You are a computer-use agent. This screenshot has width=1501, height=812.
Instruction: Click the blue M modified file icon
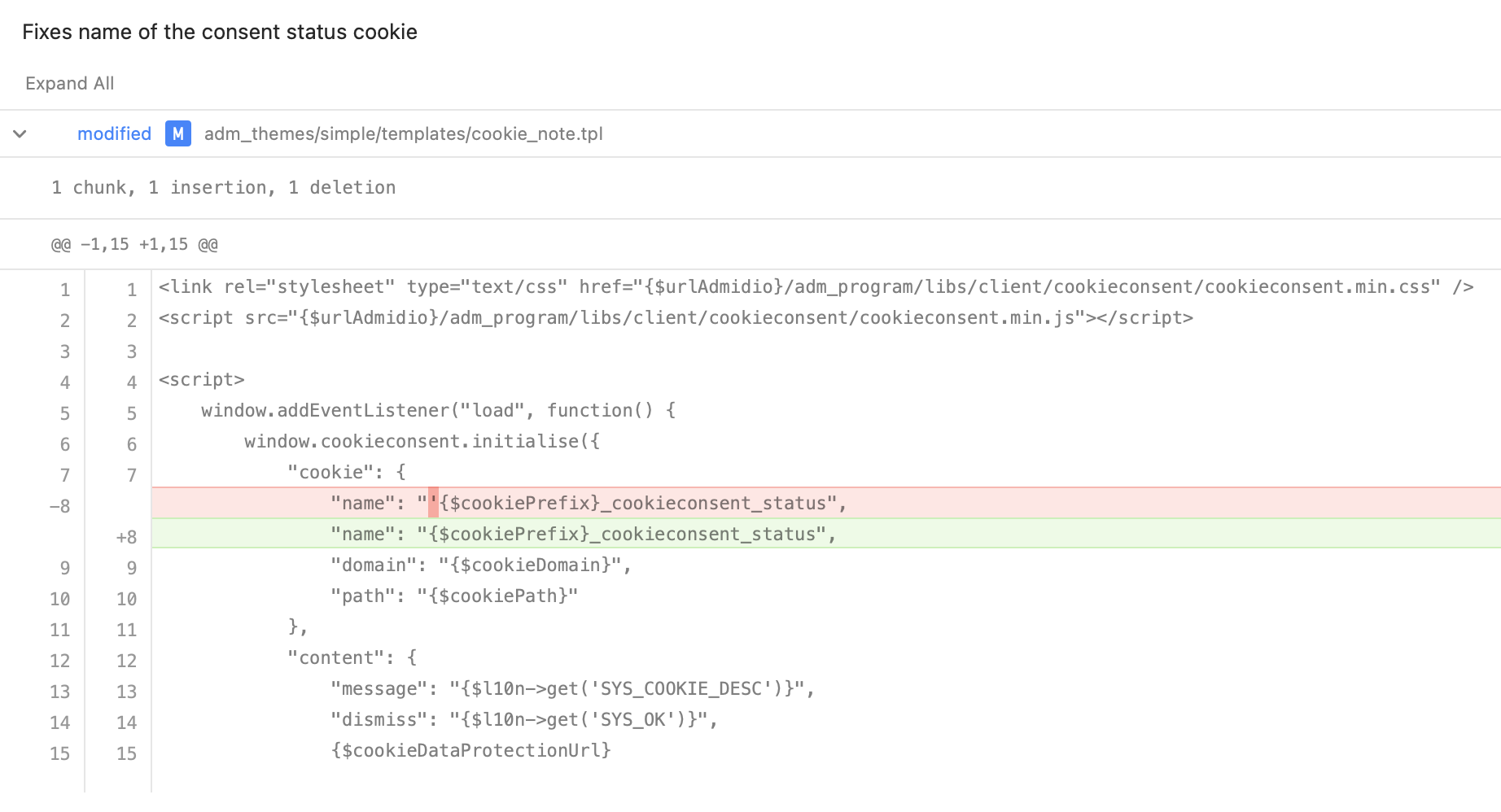coord(177,133)
